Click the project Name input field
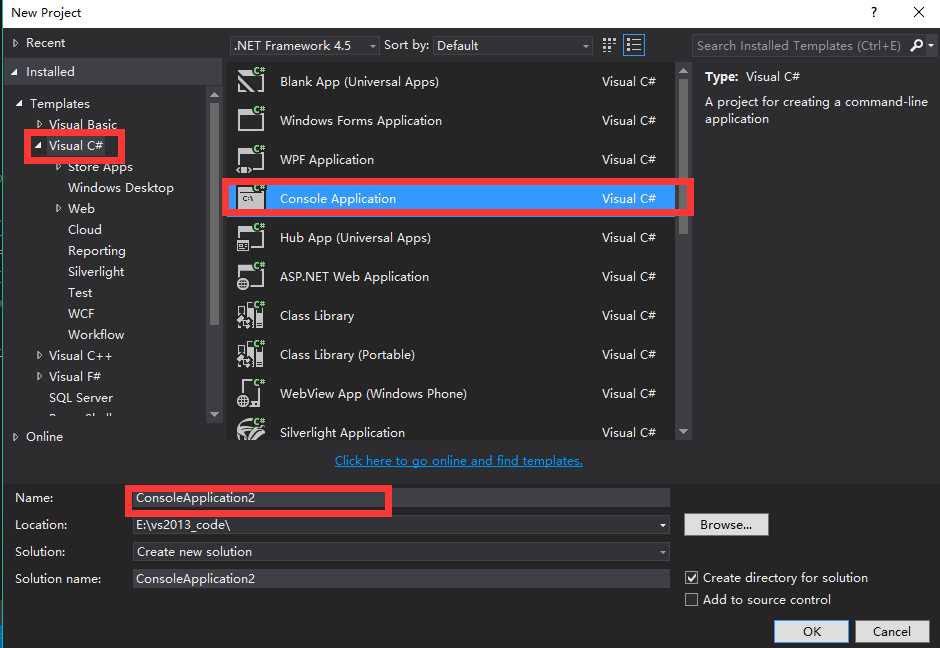 (400, 498)
